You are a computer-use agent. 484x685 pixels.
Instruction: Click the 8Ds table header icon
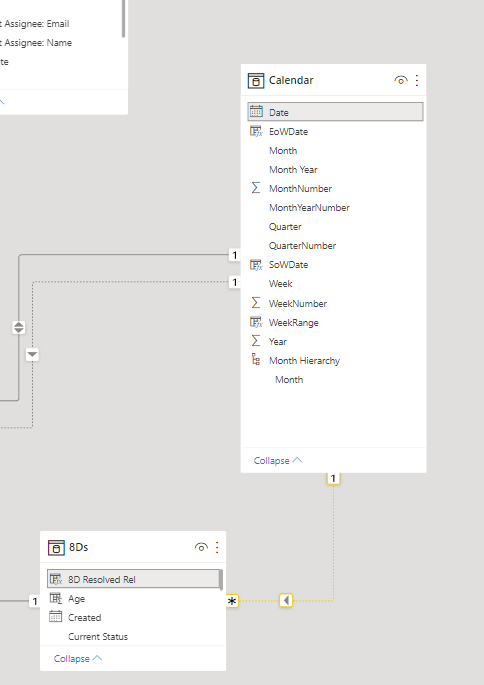click(x=56, y=547)
